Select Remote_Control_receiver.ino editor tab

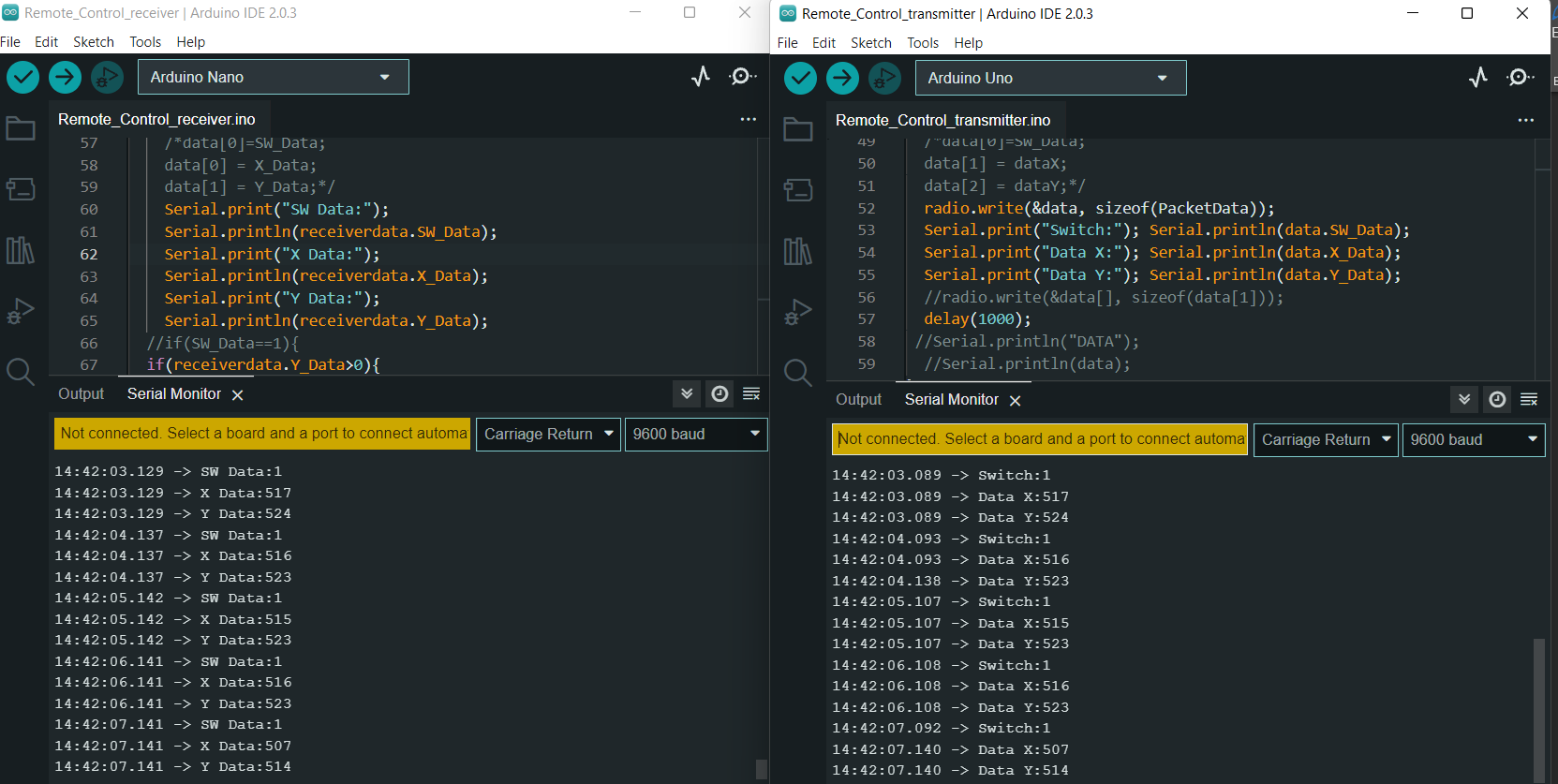pos(156,119)
